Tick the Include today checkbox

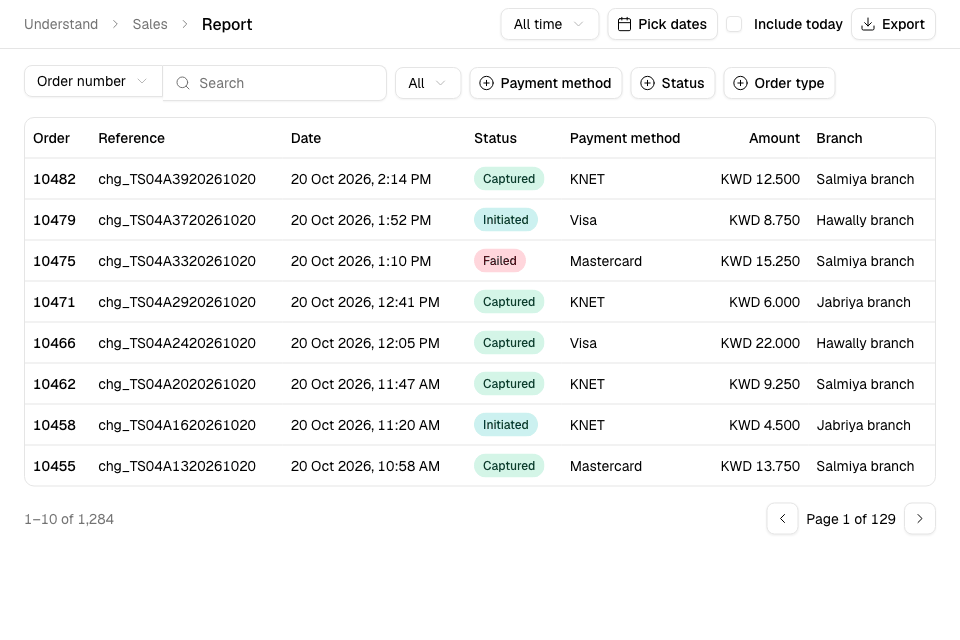734,24
